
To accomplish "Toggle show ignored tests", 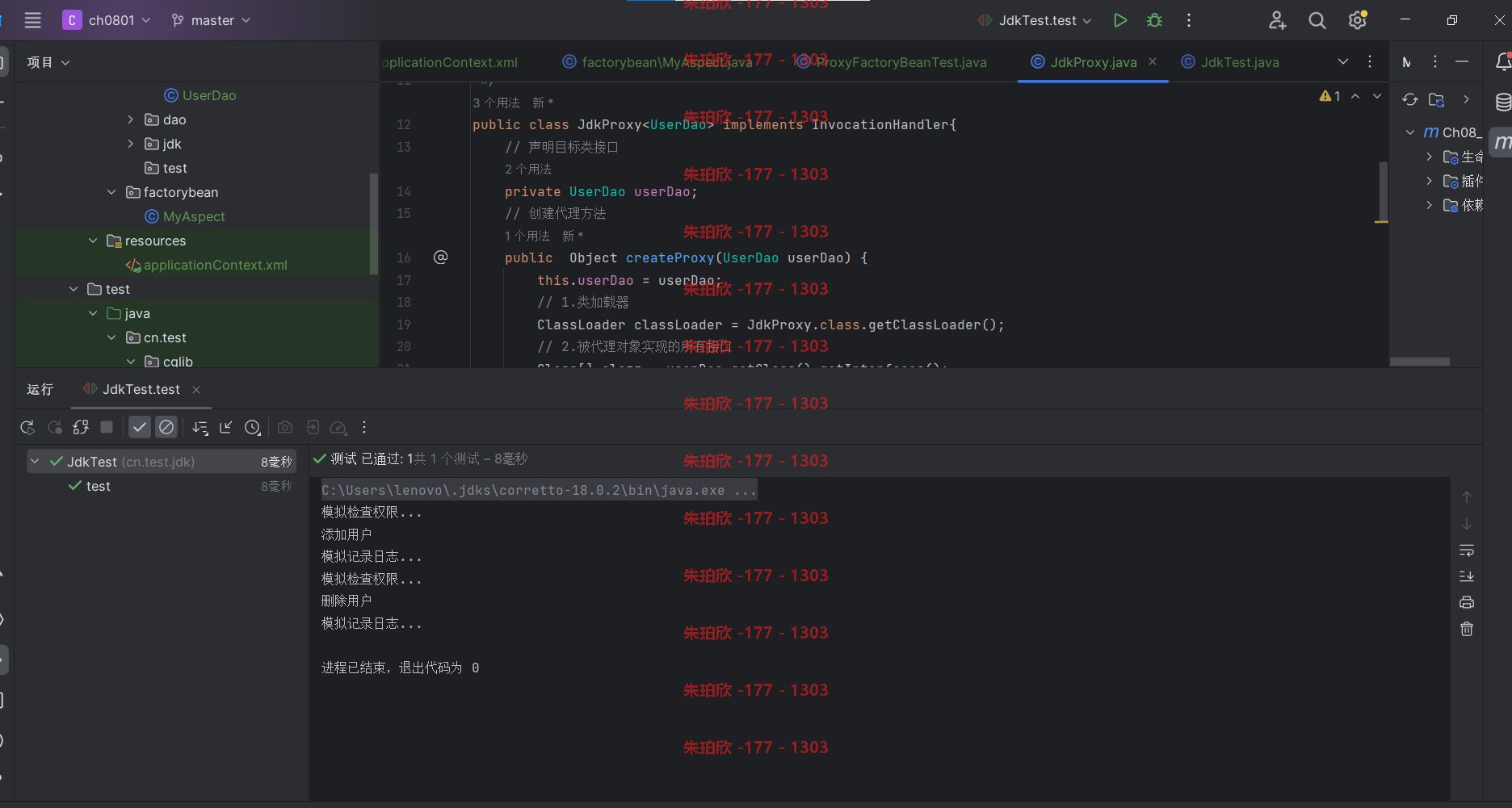I will (166, 427).
